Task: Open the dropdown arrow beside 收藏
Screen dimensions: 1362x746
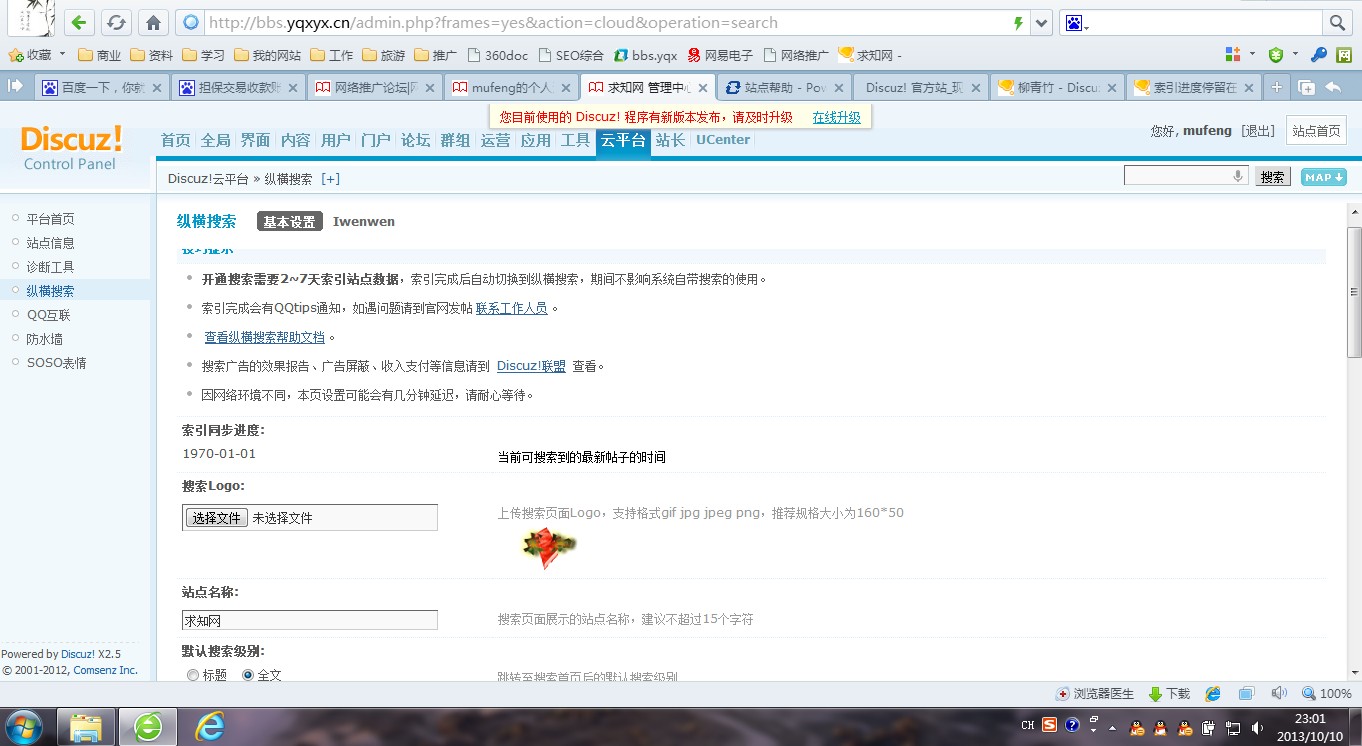Action: (62, 55)
